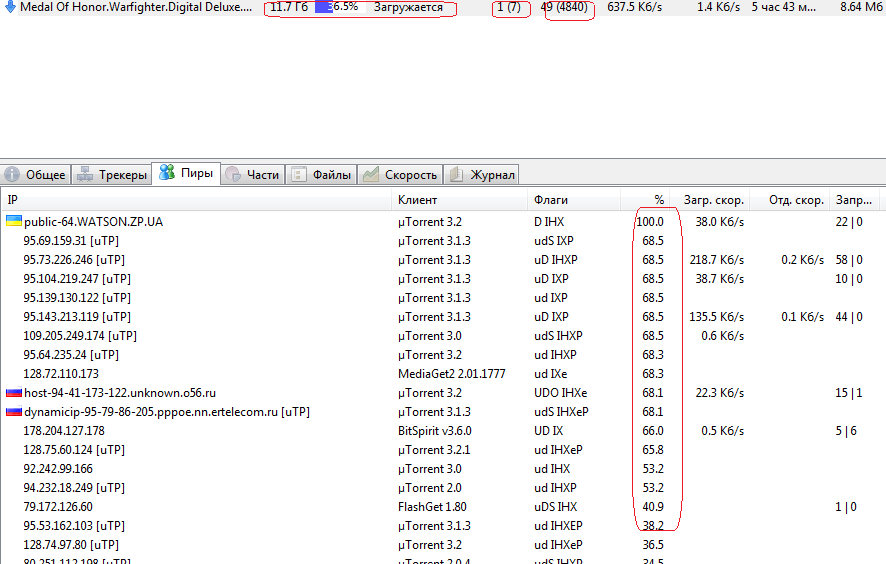Select peer dynamicip-95-79-86-205.pppoe.nn.ertelecom.ru
The height and width of the screenshot is (564, 886).
tap(167, 412)
